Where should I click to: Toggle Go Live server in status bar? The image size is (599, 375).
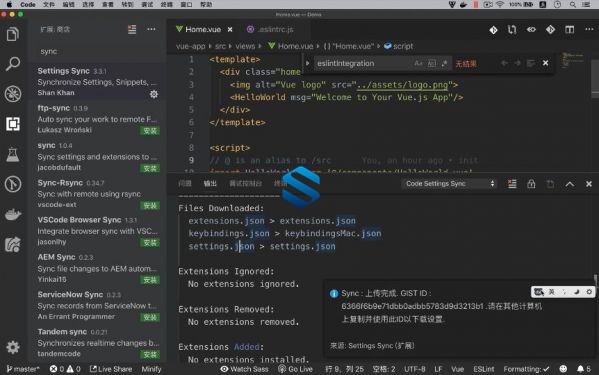[x=295, y=369]
